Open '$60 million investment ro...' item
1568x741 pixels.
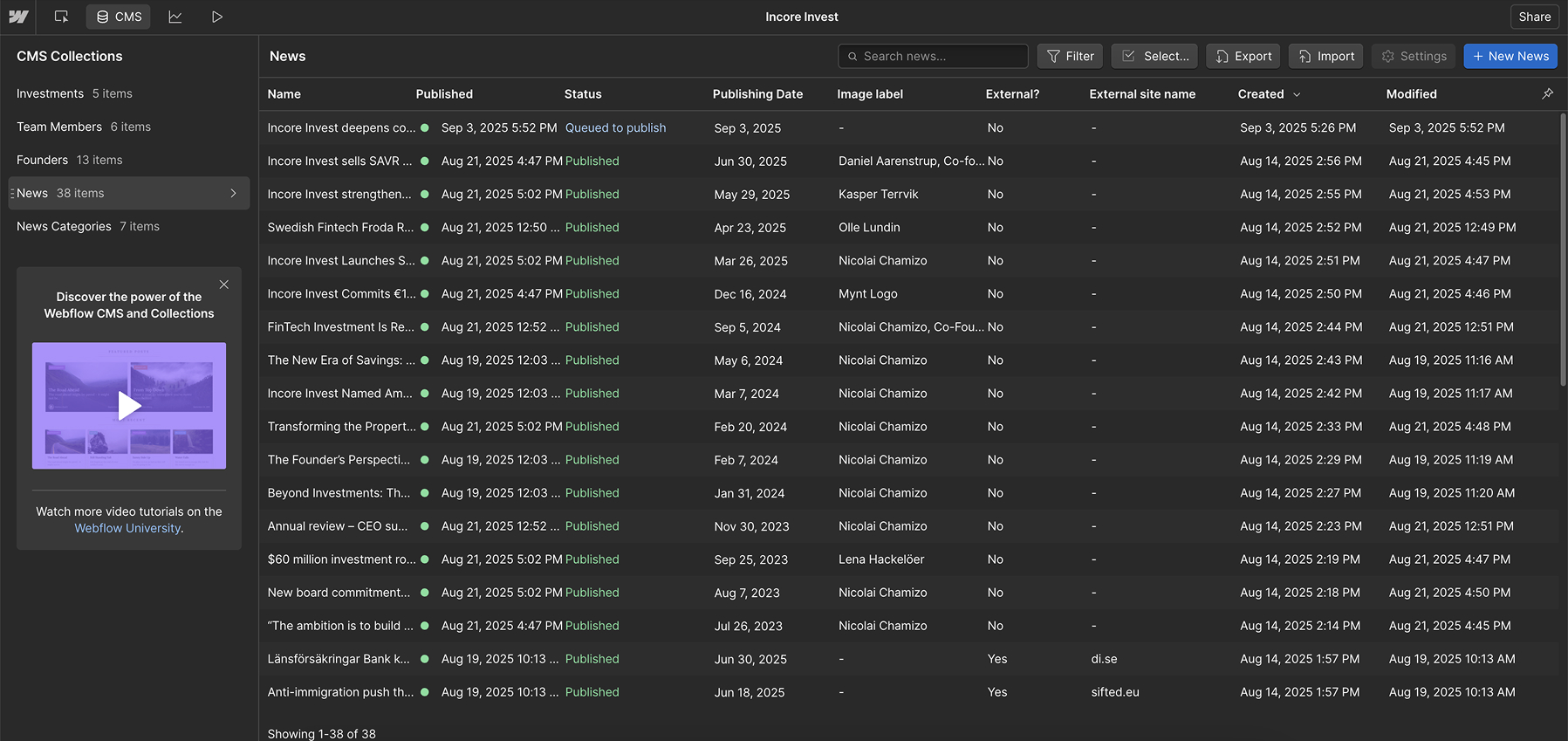[342, 559]
